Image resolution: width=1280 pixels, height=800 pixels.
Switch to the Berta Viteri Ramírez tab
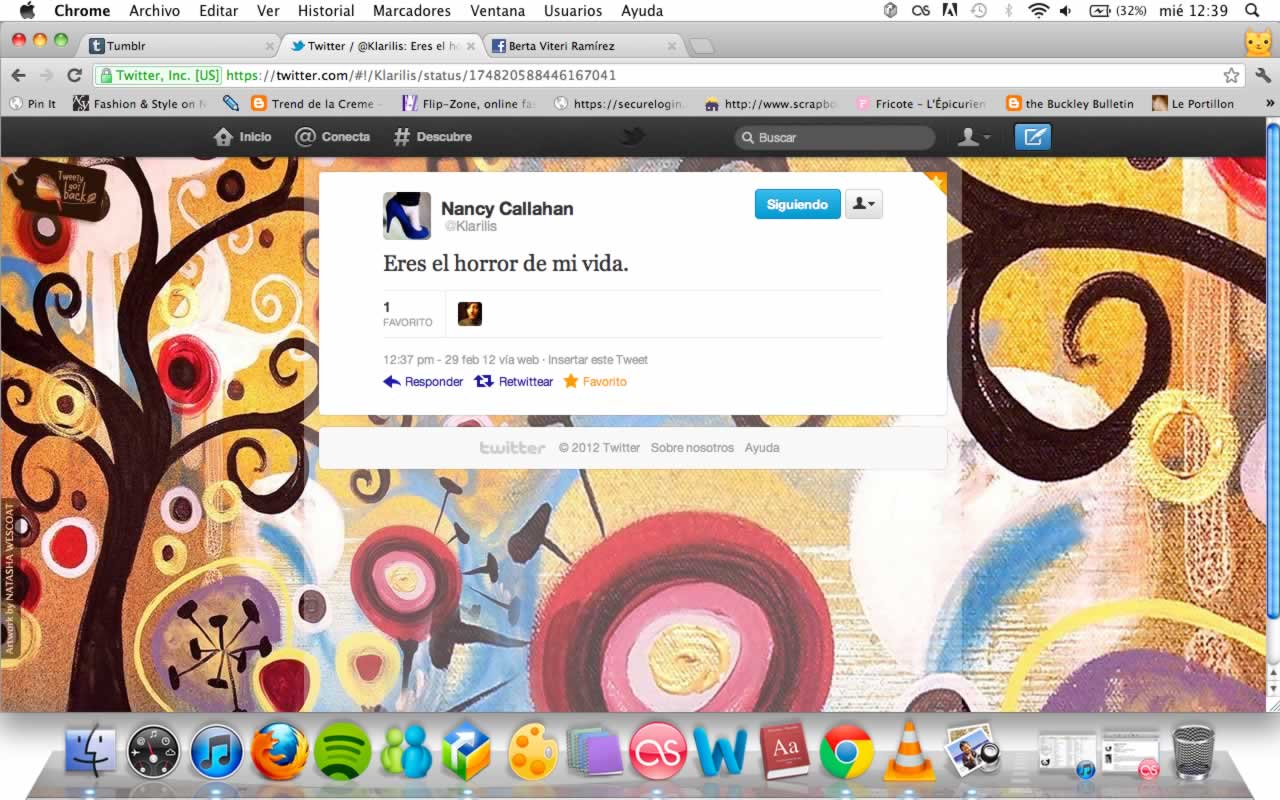(575, 46)
